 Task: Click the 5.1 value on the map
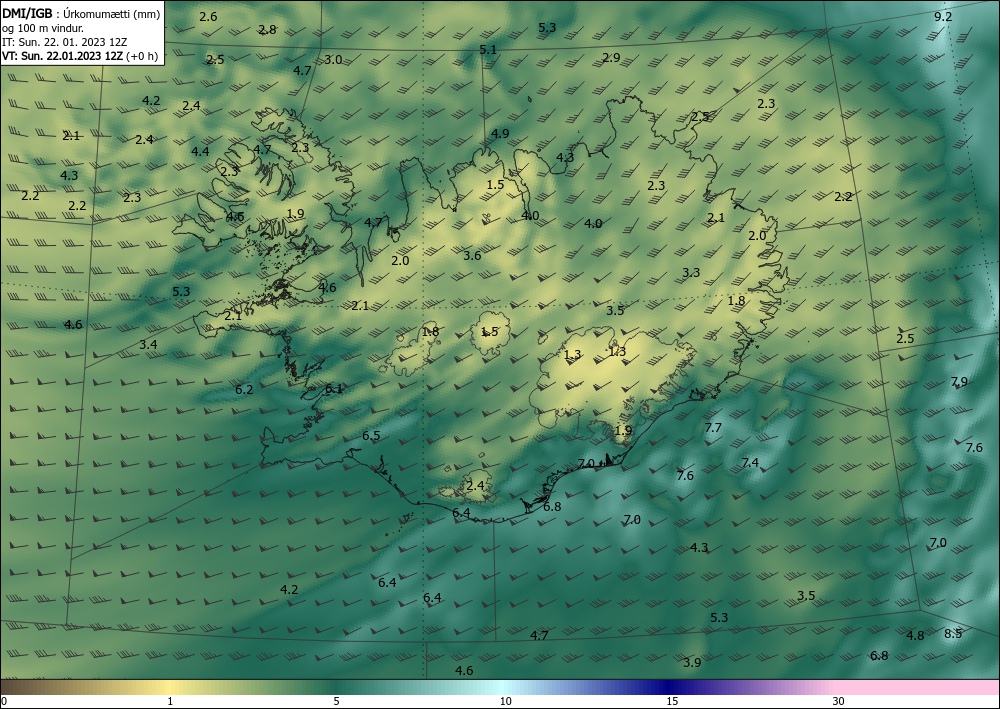[x=488, y=49]
